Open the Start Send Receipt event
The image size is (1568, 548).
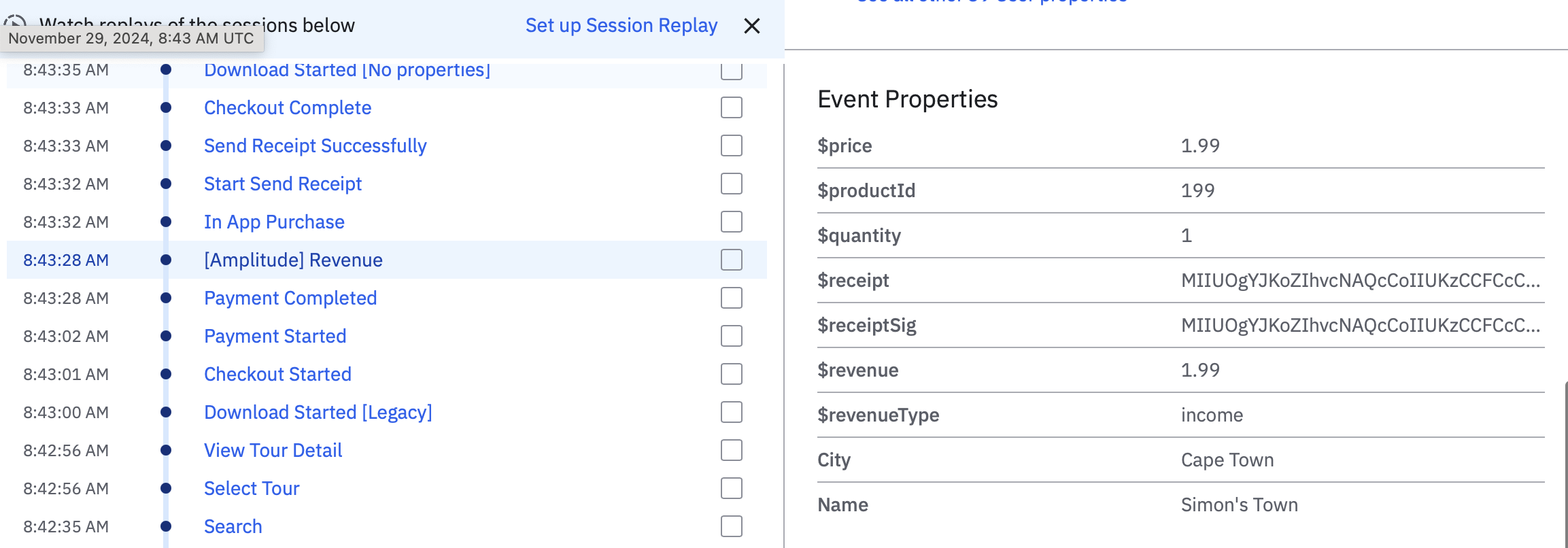[283, 184]
